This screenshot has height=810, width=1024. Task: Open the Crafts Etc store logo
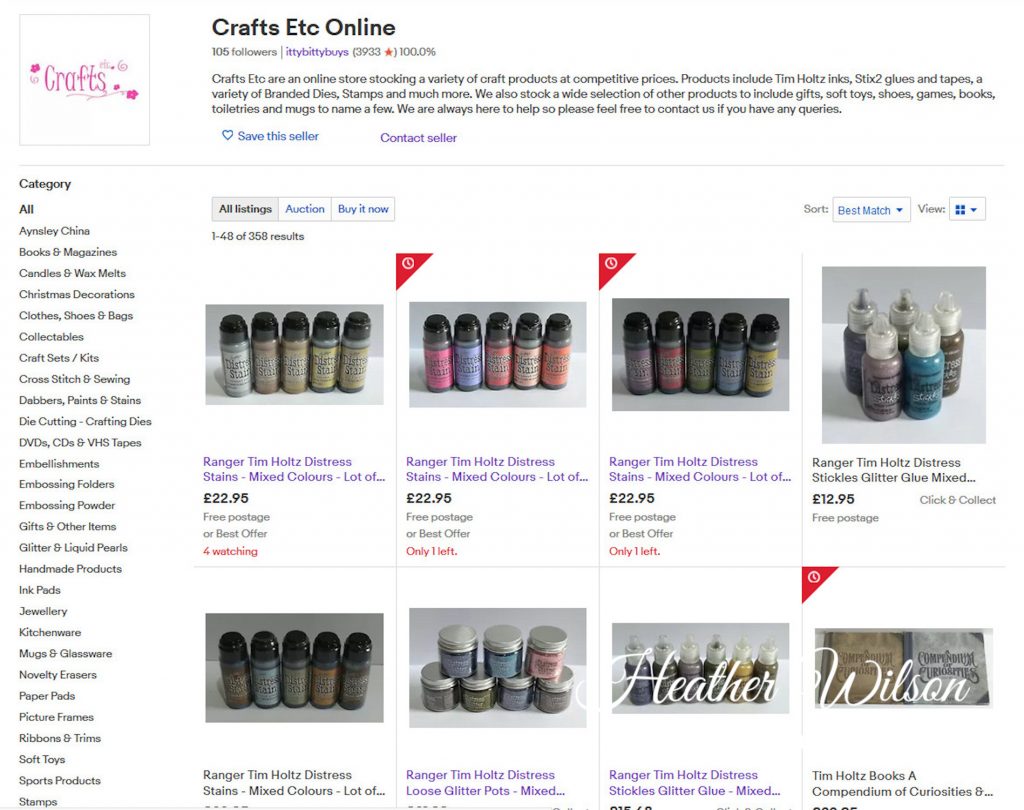pyautogui.click(x=84, y=80)
